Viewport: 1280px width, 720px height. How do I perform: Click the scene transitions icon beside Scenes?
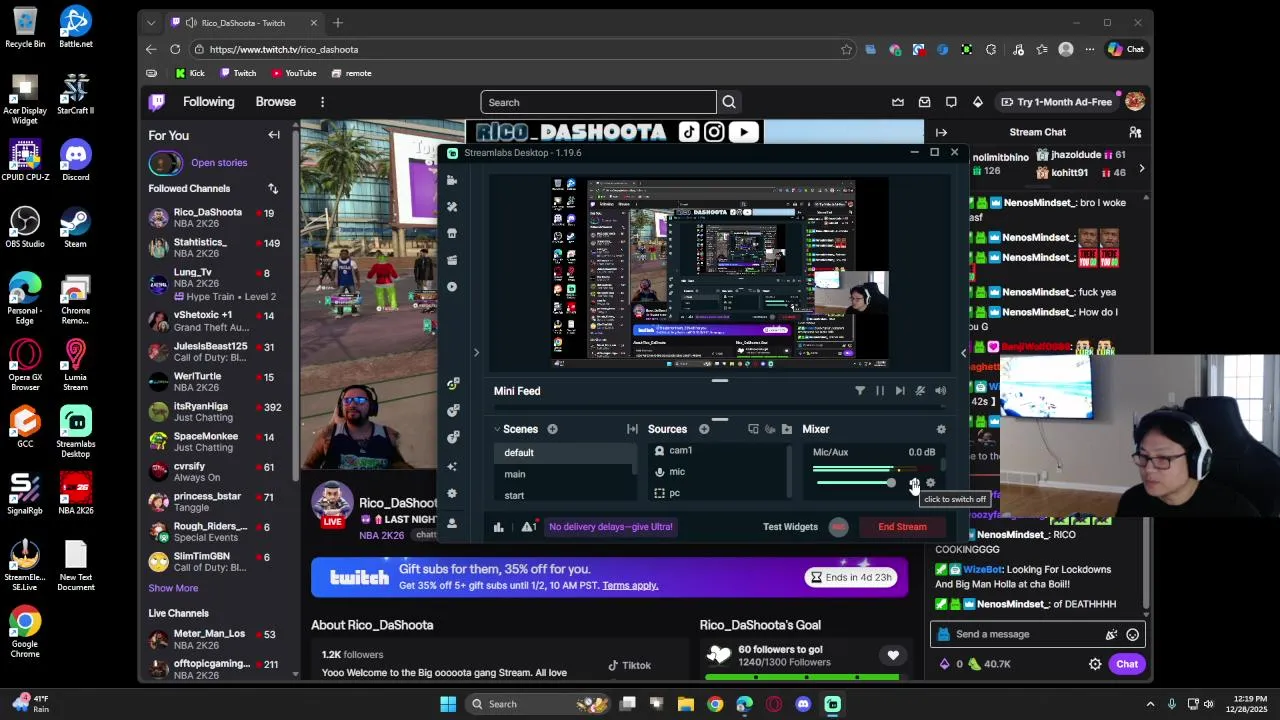click(632, 429)
